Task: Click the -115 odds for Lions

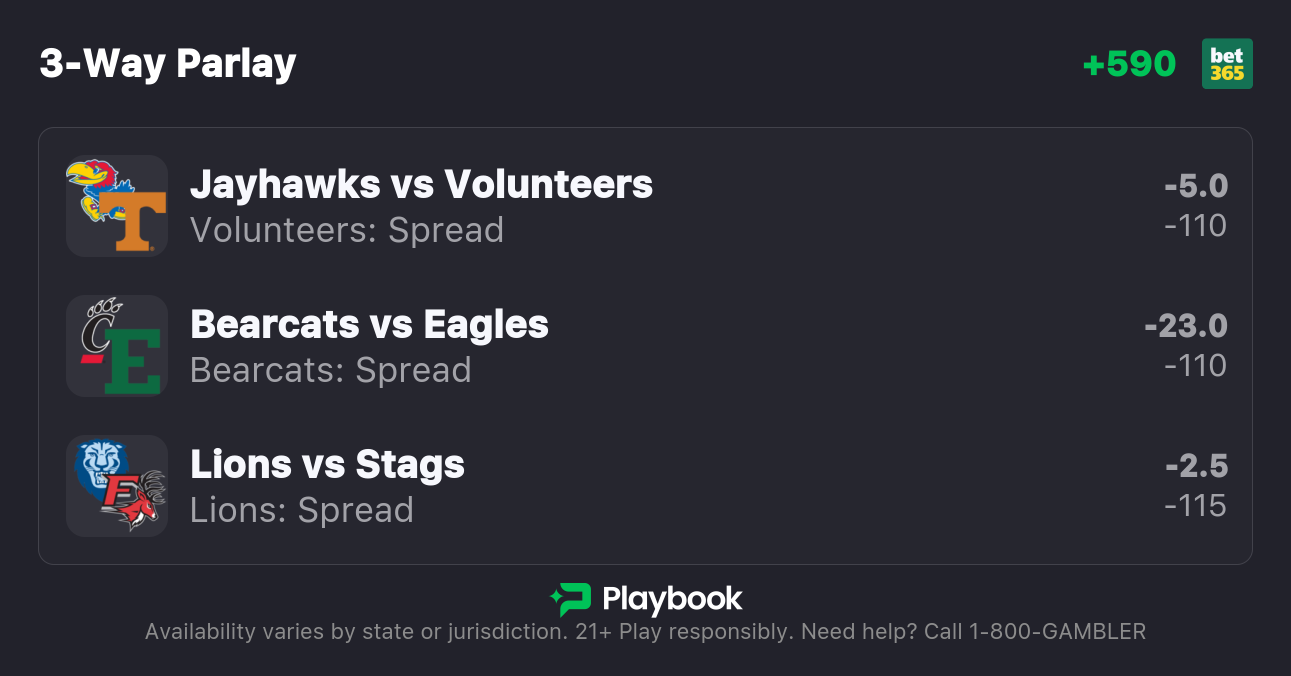Action: (x=1196, y=506)
